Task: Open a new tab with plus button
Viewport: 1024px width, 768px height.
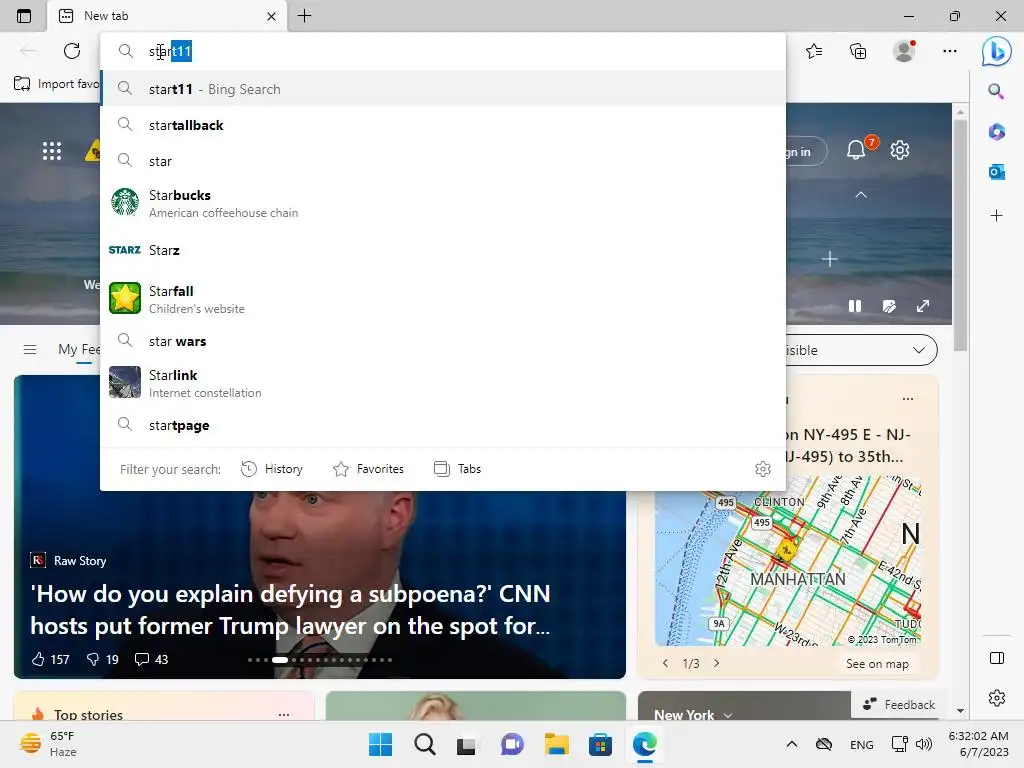Action: click(x=304, y=16)
